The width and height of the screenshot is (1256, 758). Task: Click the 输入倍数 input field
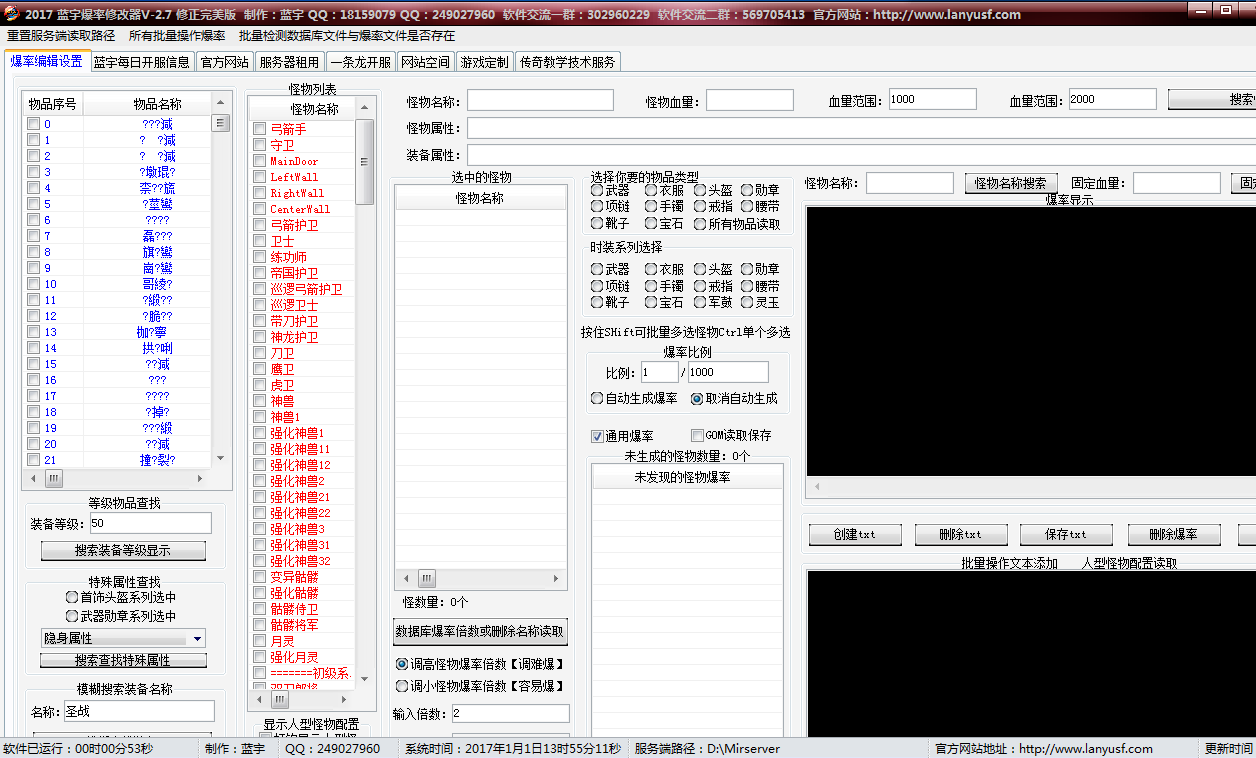tap(510, 714)
